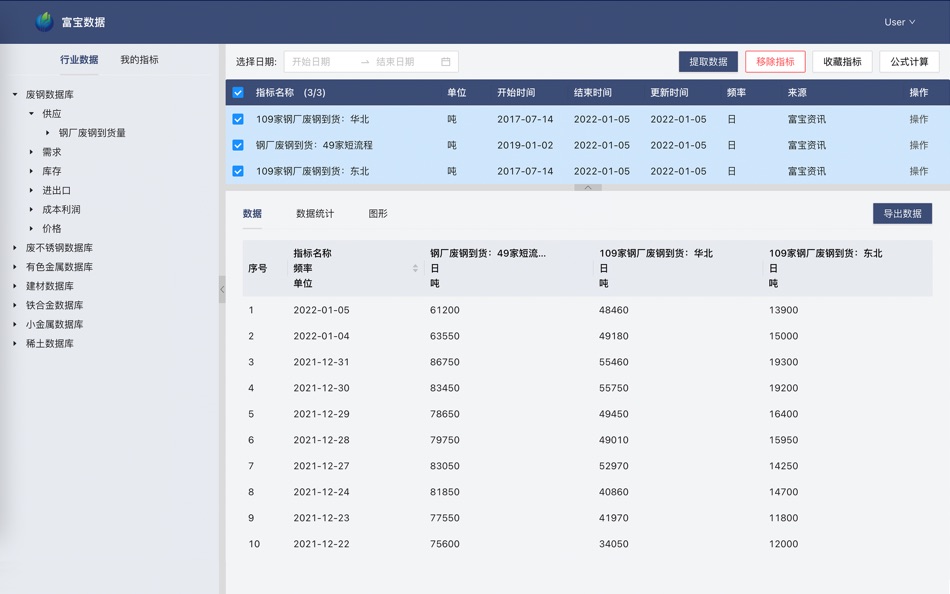Expand the 铁合金数据库 tree node
Screen dimensions: 950x594
click(15, 305)
